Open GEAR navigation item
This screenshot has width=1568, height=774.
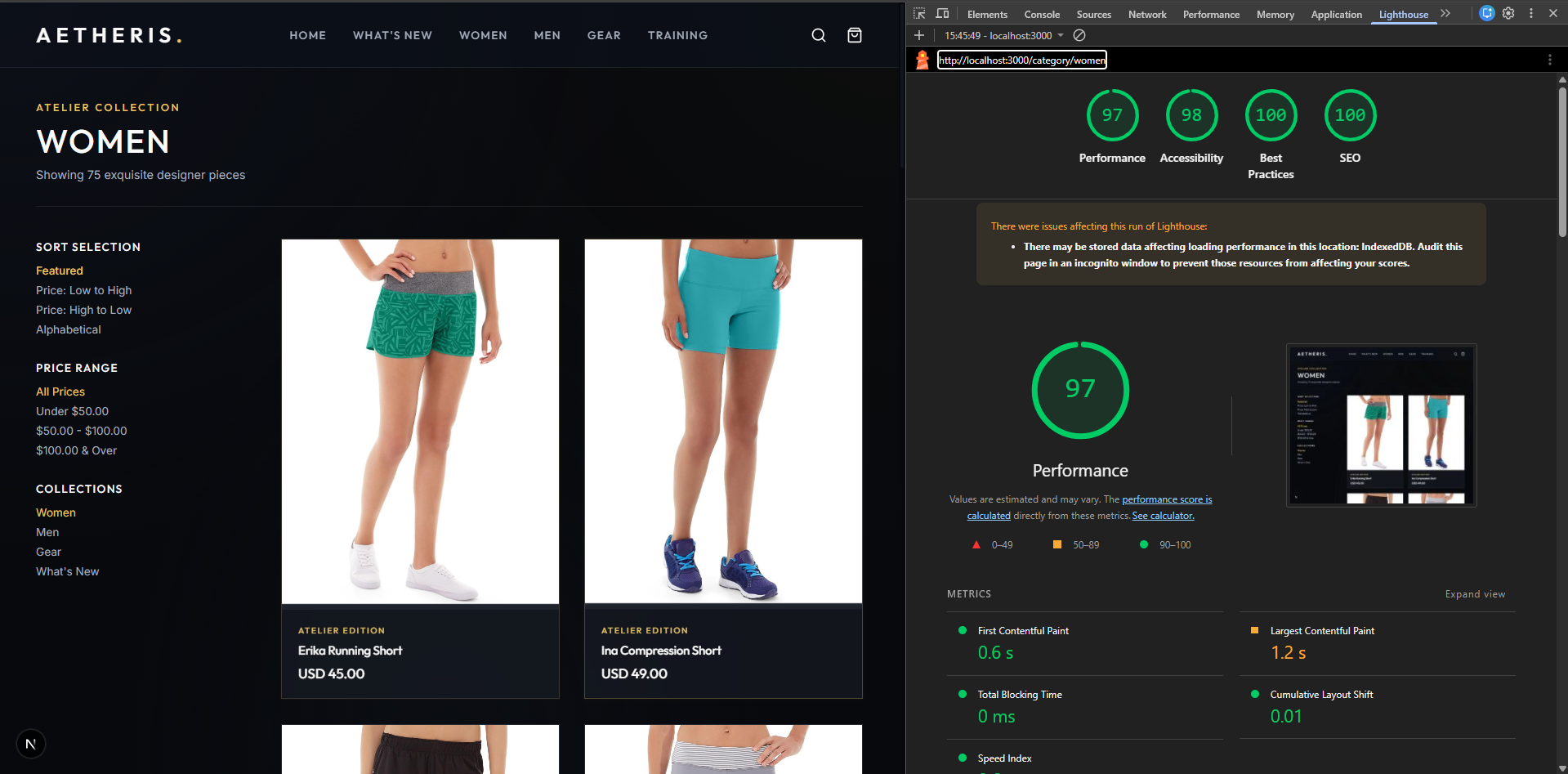click(x=604, y=35)
